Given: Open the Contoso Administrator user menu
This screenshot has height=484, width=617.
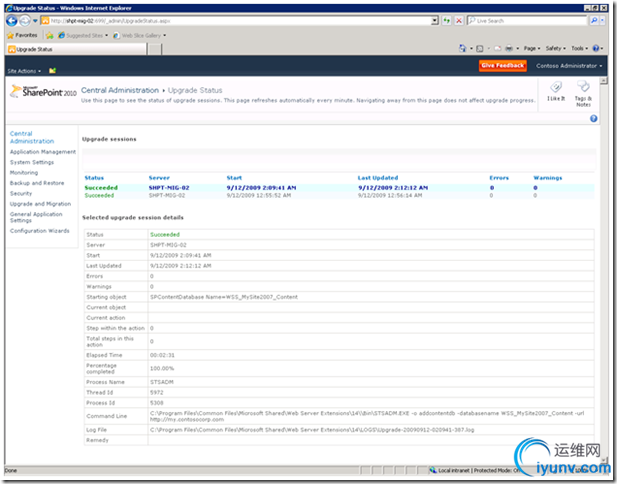Looking at the screenshot, I should click(x=569, y=66).
